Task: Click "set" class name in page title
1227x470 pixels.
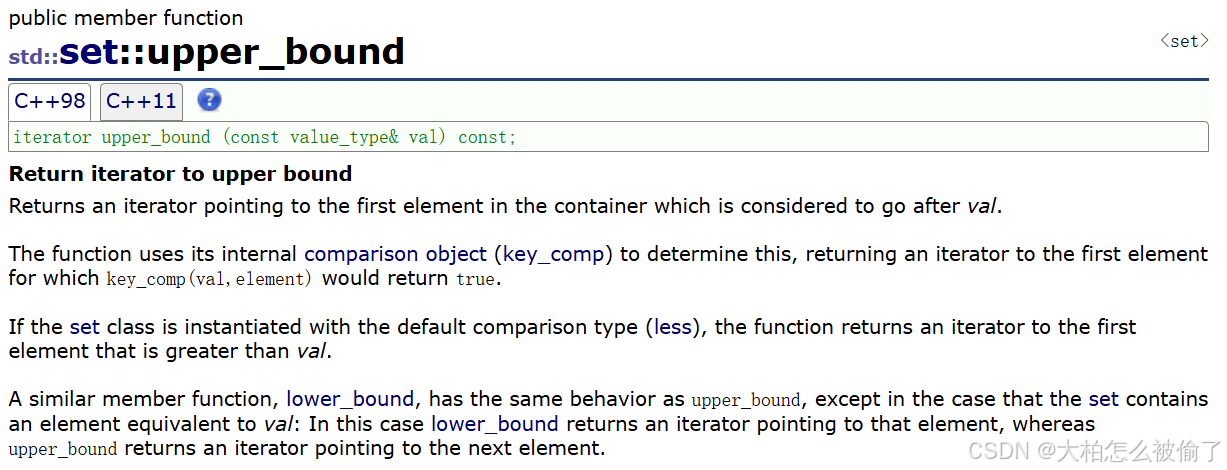Action: click(89, 52)
